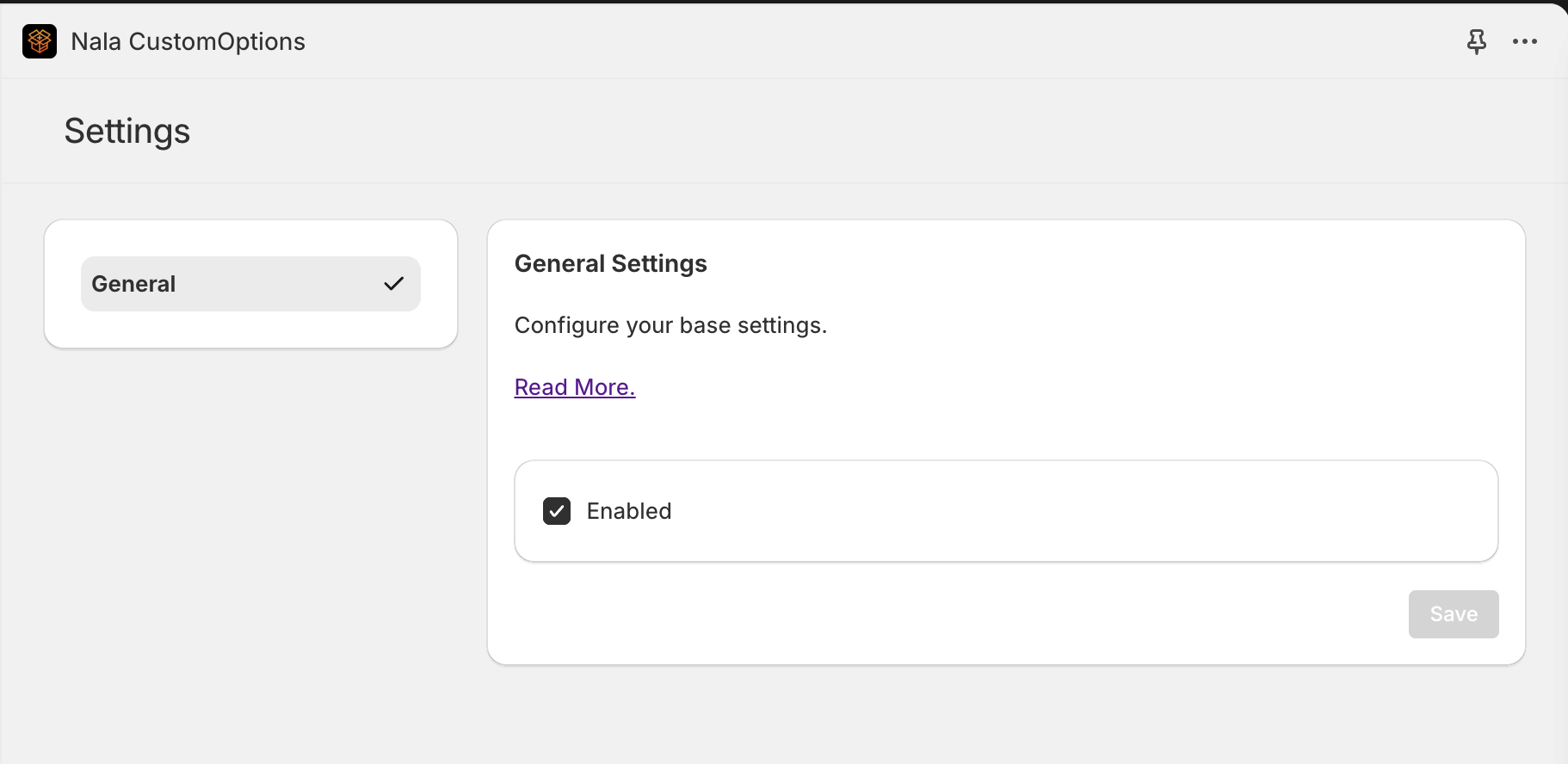Open the three-dot more actions menu

[x=1524, y=41]
